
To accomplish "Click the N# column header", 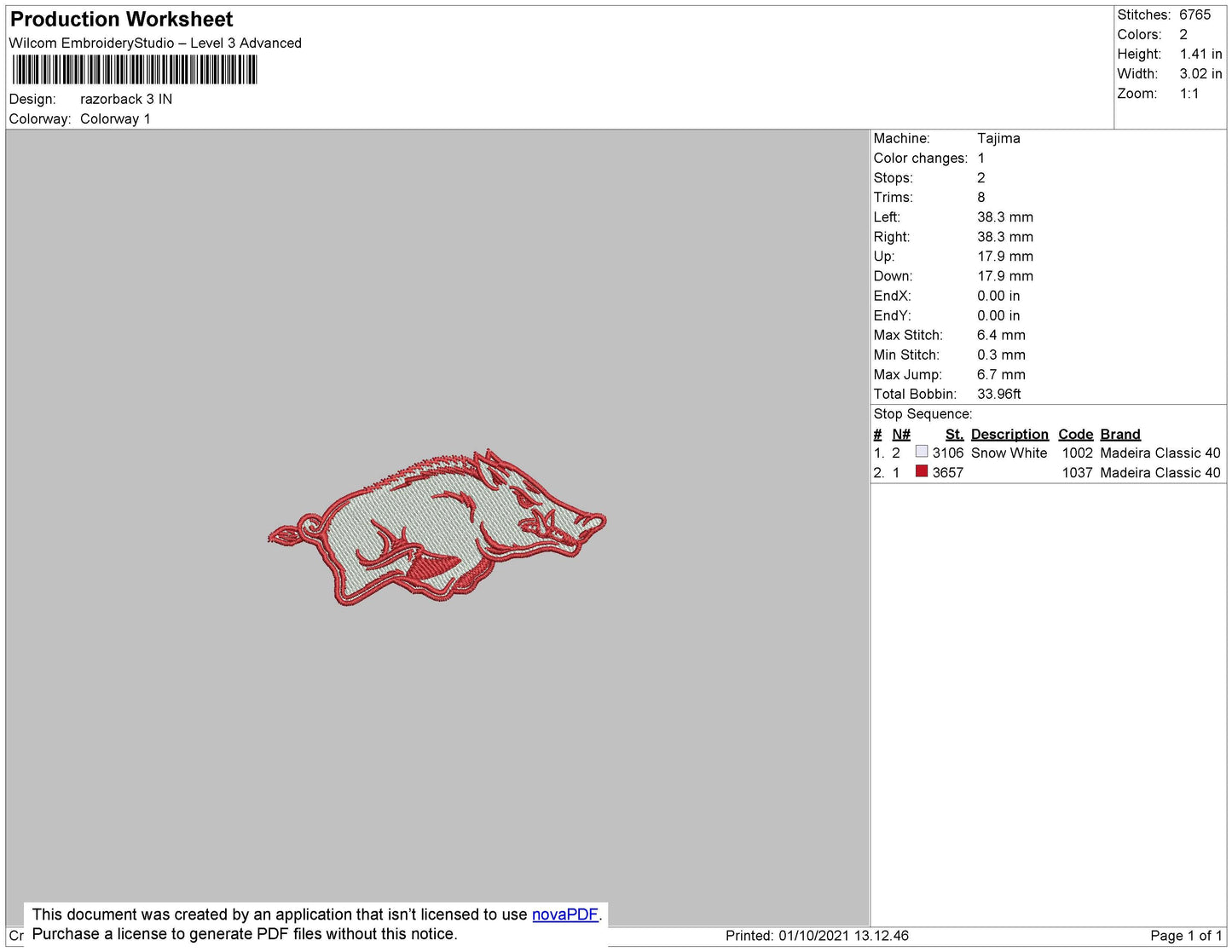I will click(901, 435).
